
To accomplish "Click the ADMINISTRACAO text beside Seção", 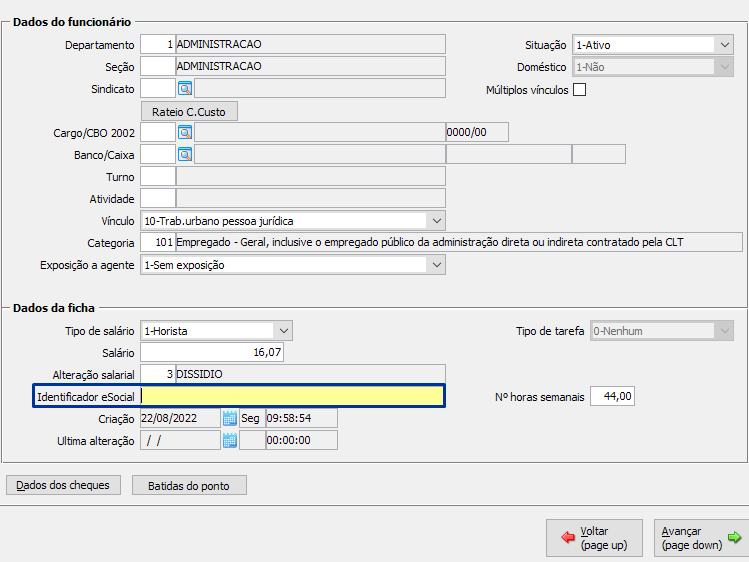I will click(x=219, y=66).
